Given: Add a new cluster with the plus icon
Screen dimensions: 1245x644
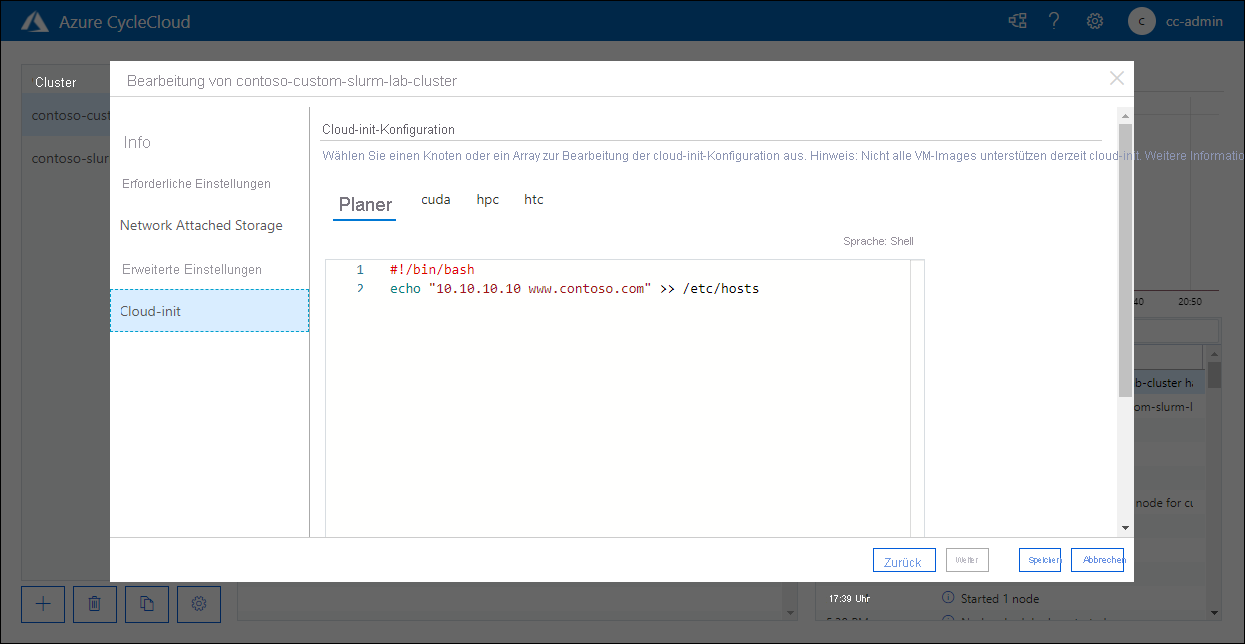Looking at the screenshot, I should point(42,604).
